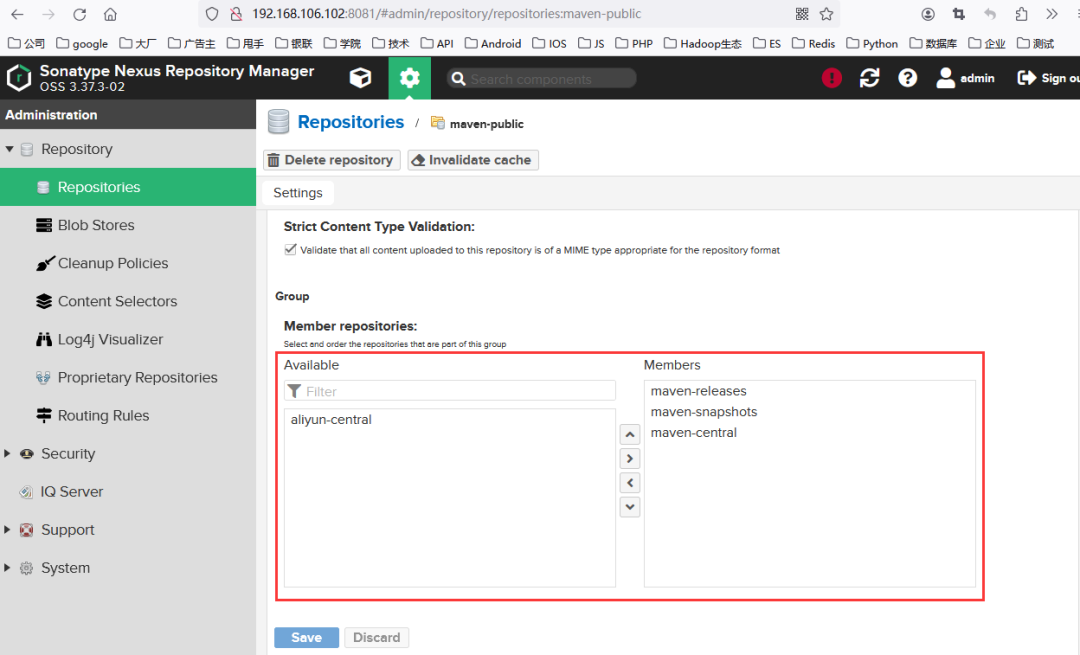This screenshot has height=655, width=1080.
Task: Reload the page with the refresh icon
Action: pos(79,14)
